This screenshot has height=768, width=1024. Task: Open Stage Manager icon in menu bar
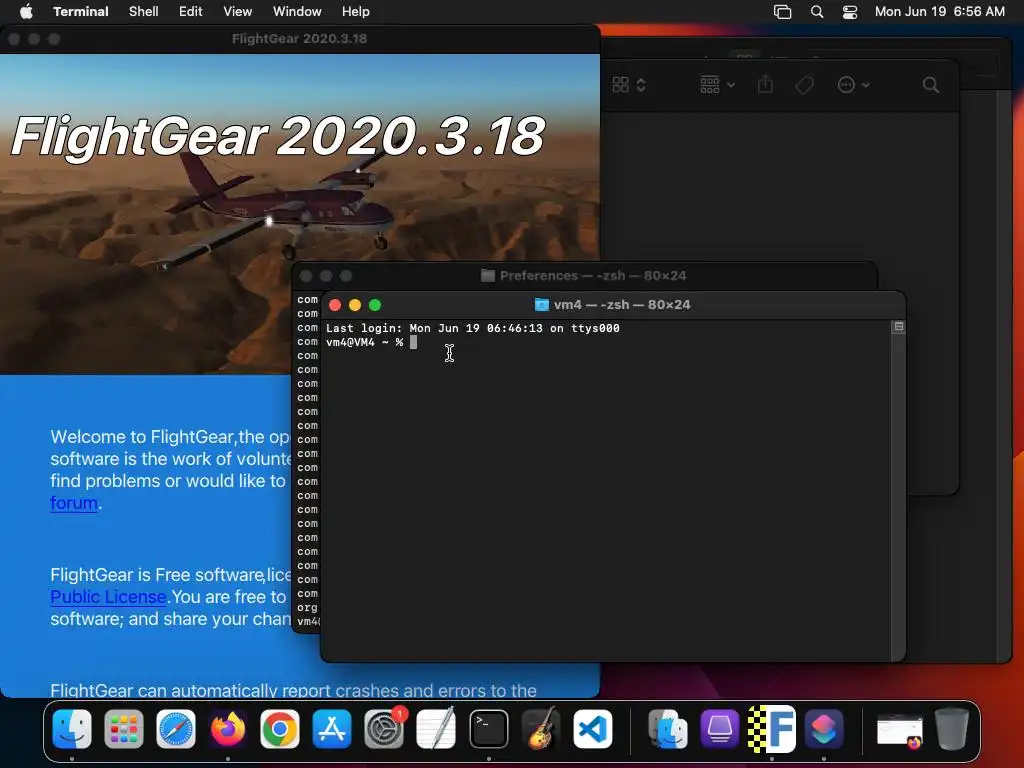pyautogui.click(x=782, y=11)
